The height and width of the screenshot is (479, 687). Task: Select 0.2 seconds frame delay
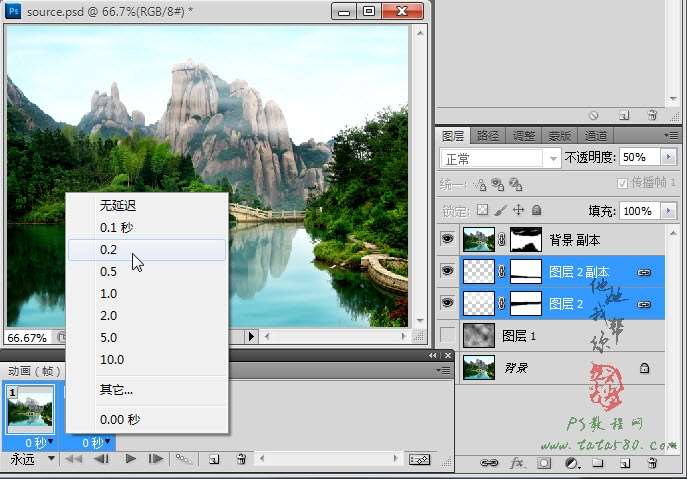[108, 250]
